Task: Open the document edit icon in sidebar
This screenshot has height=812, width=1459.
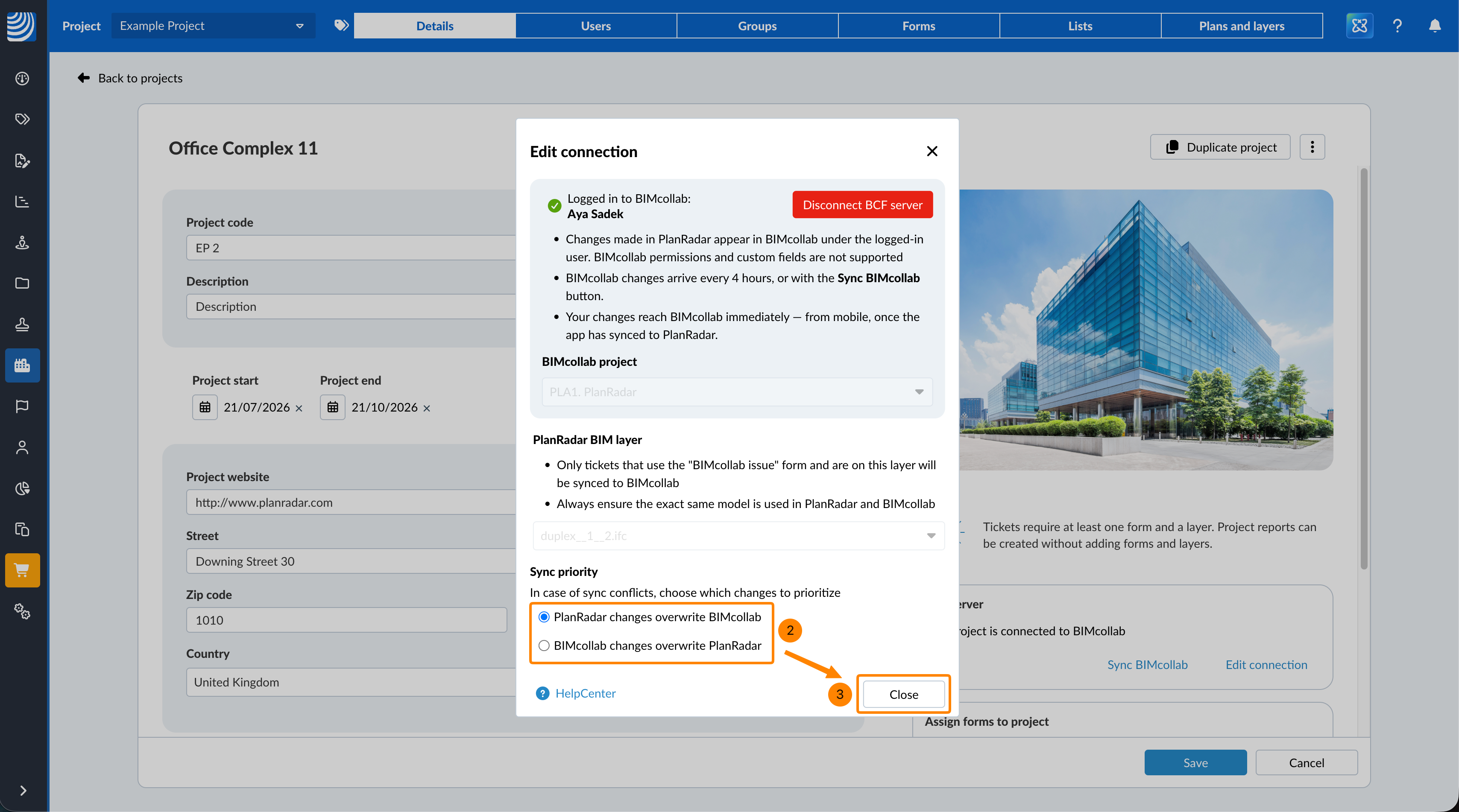Action: pos(22,160)
